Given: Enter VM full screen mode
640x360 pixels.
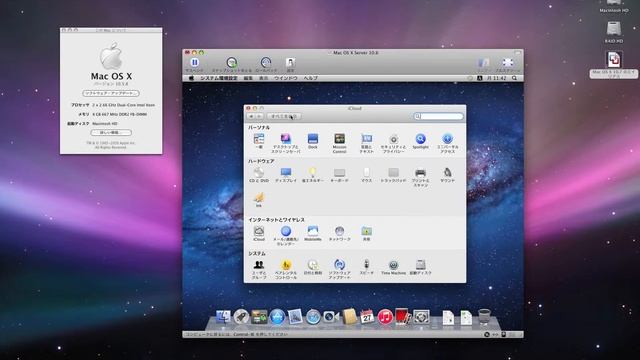Looking at the screenshot, I should [508, 64].
